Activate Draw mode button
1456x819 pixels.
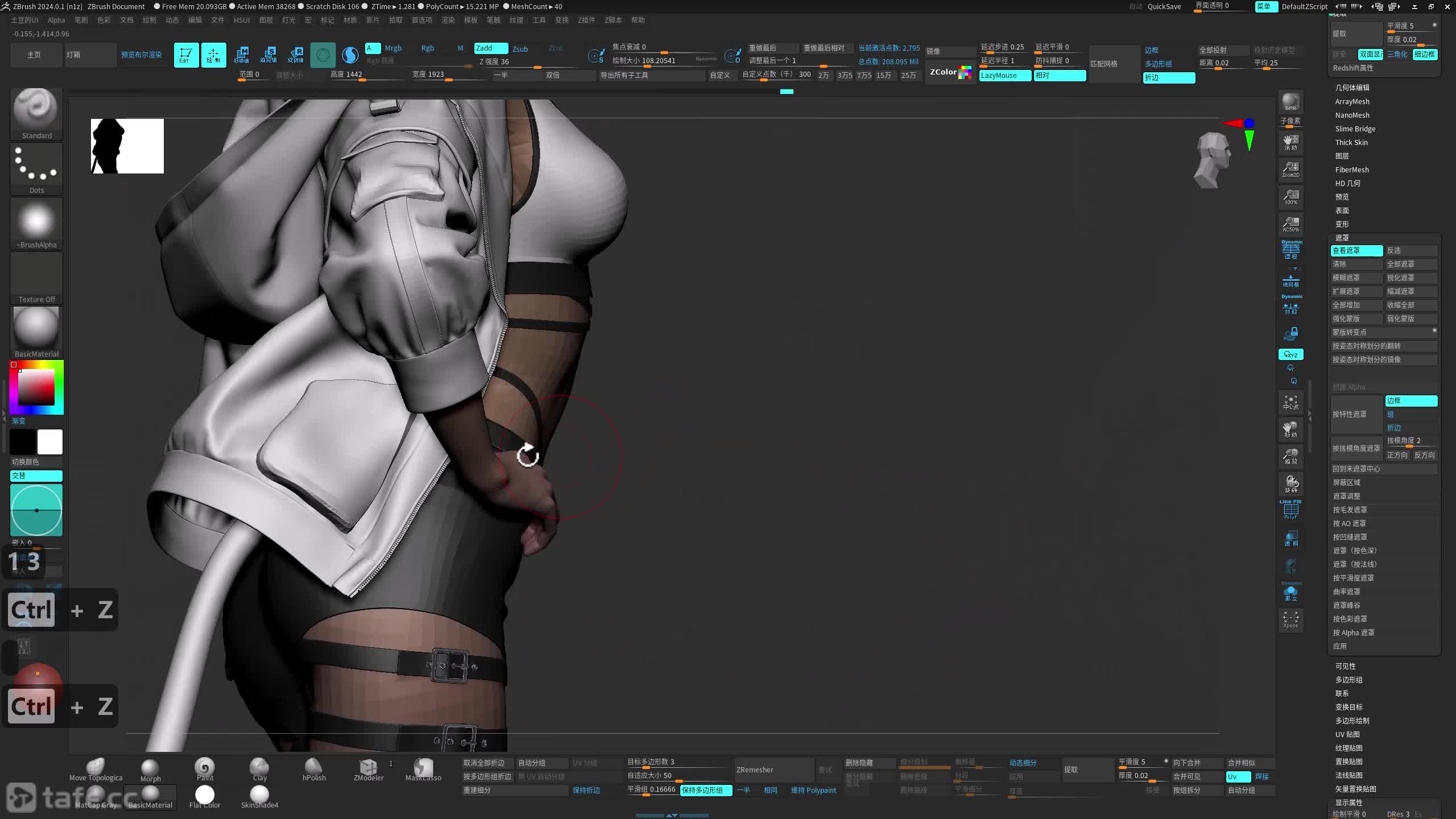pyautogui.click(x=213, y=55)
